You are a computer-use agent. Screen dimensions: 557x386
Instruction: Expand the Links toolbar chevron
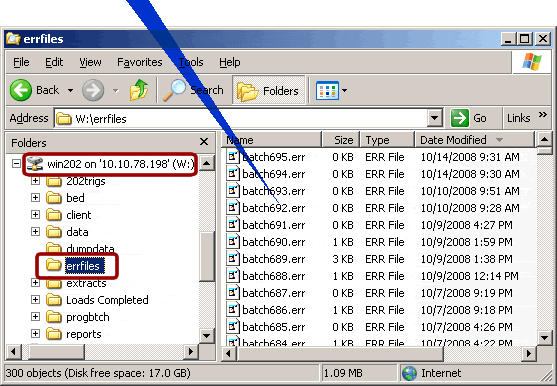point(542,114)
